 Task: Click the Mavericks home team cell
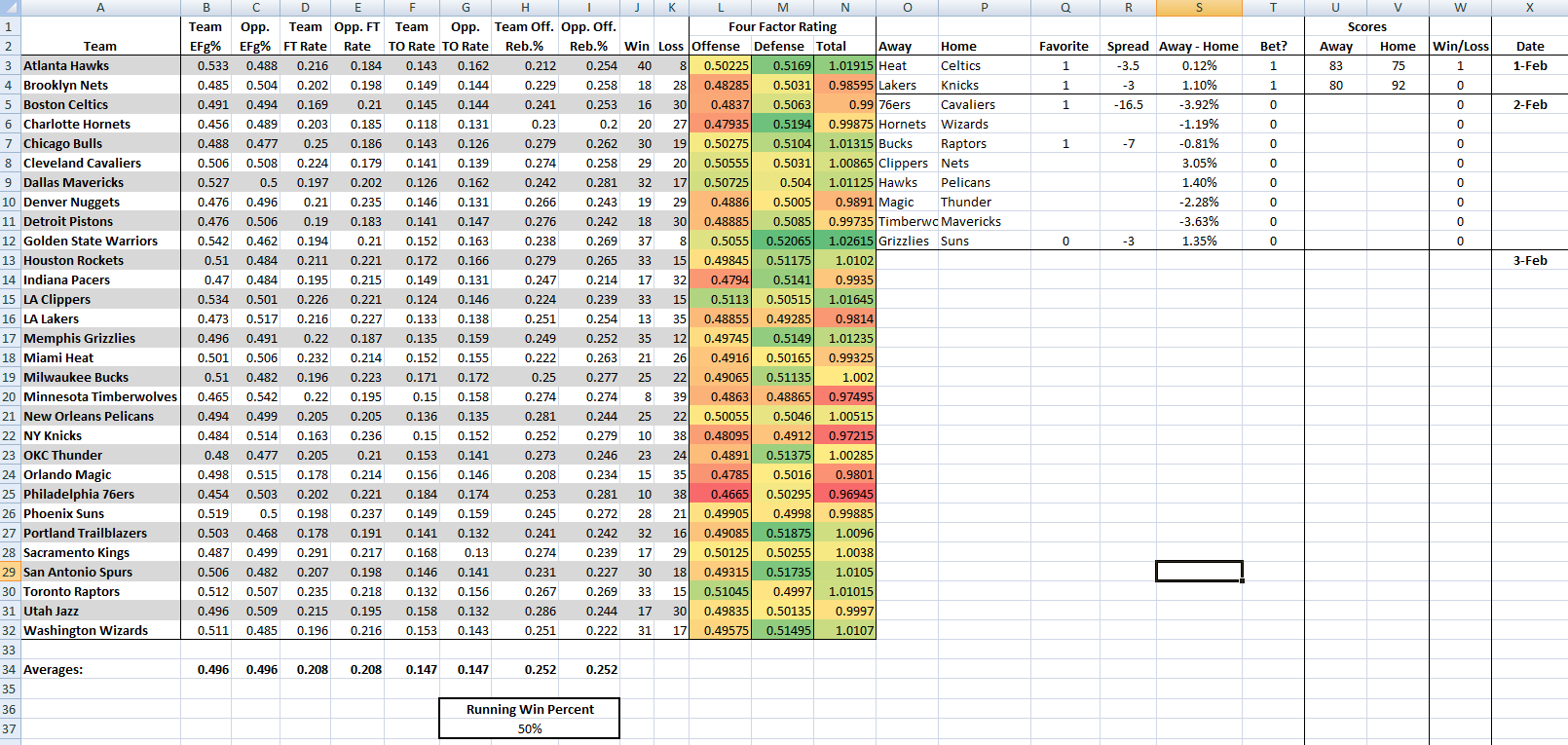click(984, 221)
